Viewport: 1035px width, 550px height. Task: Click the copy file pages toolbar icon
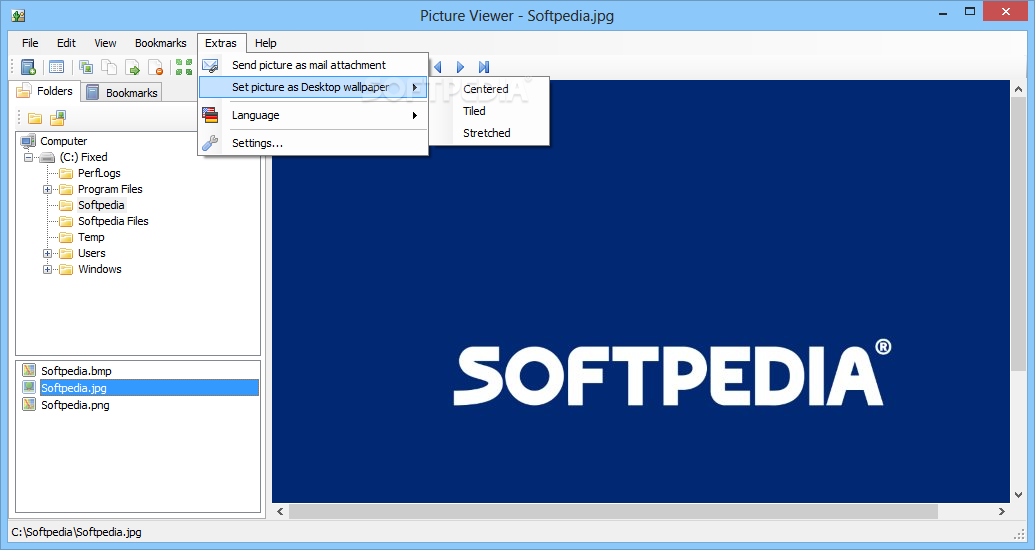[x=109, y=67]
